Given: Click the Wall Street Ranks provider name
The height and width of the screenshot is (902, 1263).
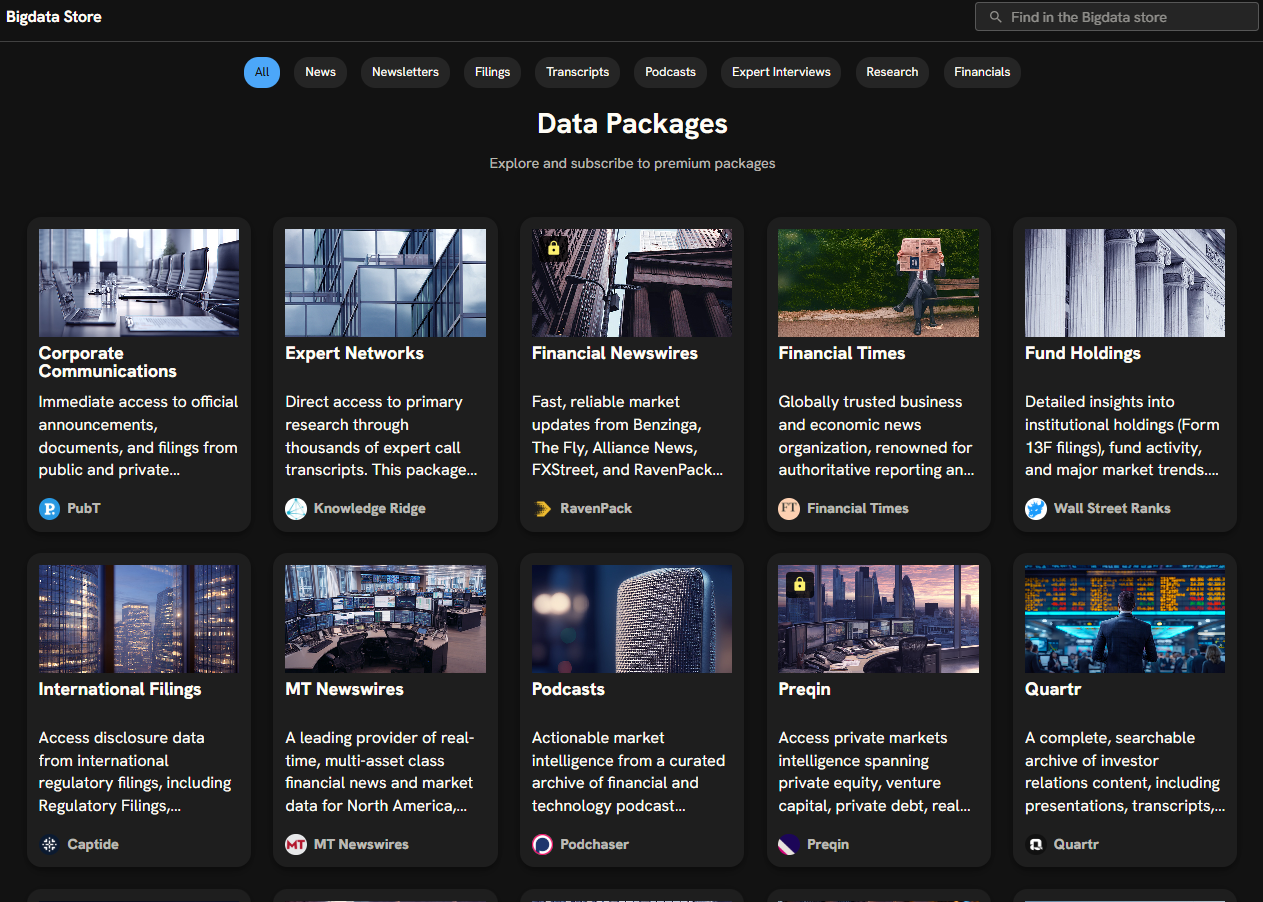Looking at the screenshot, I should coord(1112,509).
